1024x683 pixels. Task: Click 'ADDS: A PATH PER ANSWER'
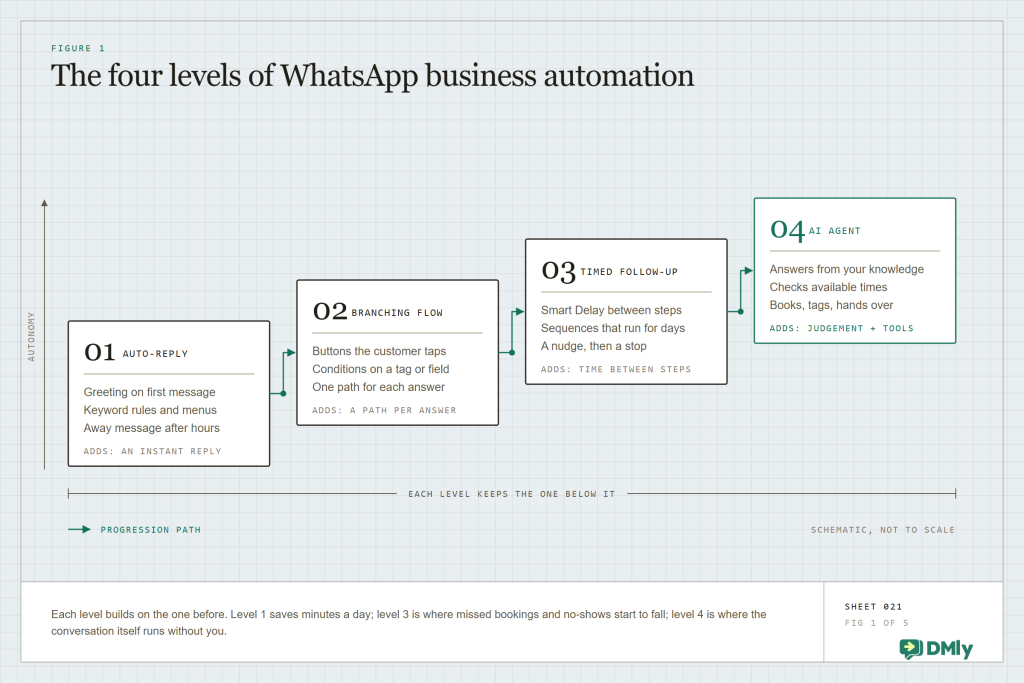(385, 410)
